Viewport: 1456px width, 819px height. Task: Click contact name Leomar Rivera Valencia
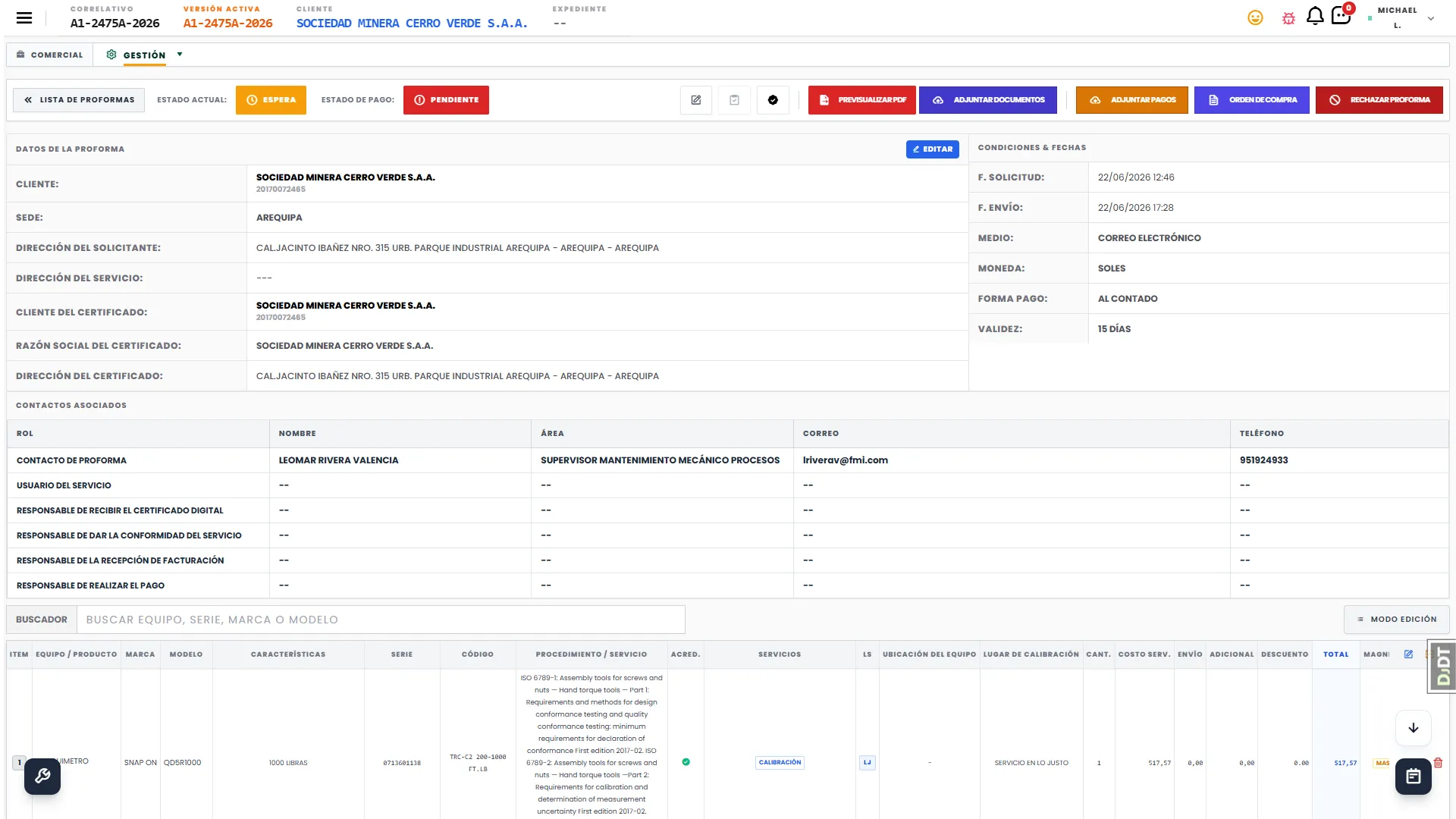338,460
